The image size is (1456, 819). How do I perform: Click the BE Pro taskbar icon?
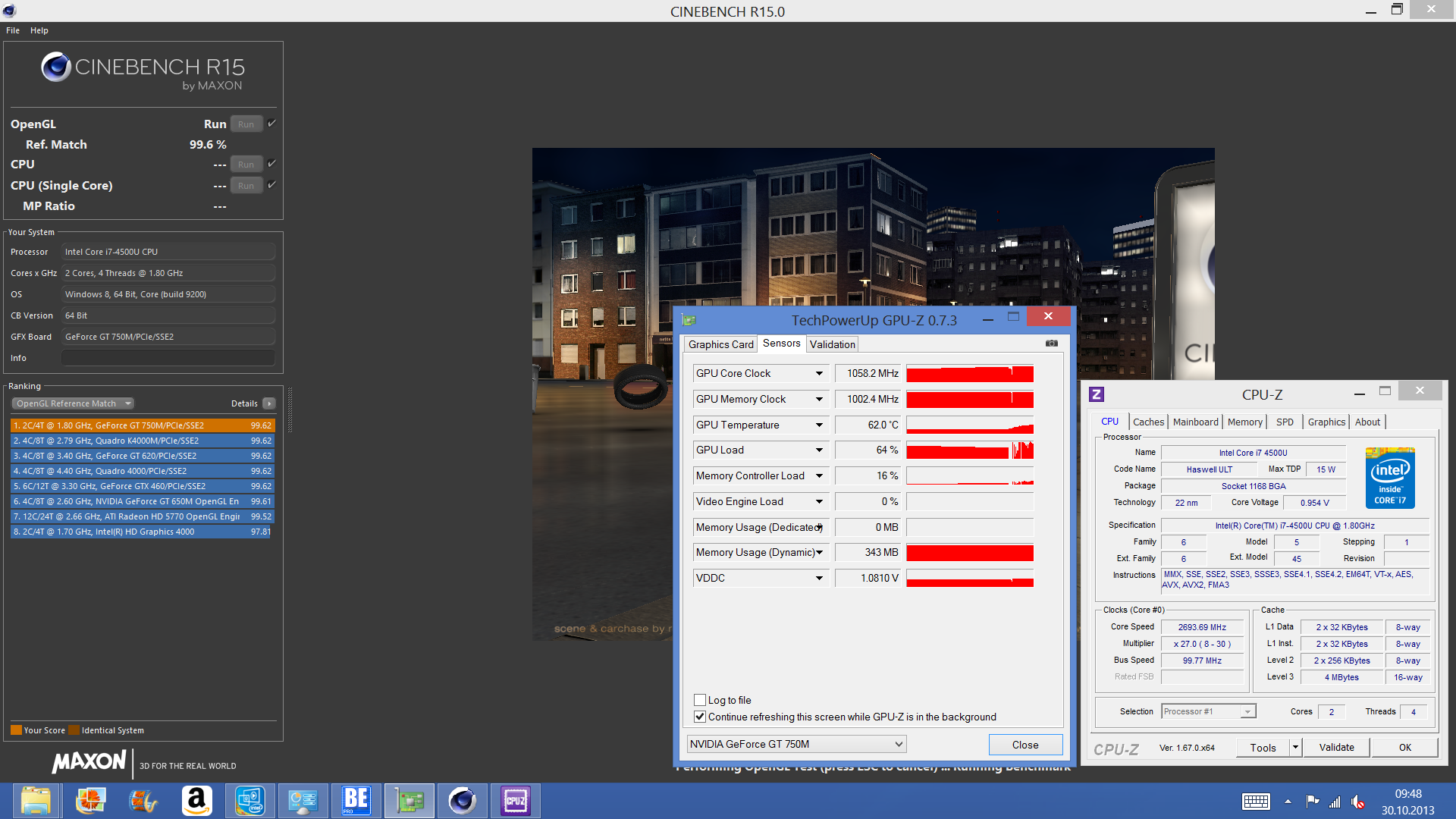click(356, 801)
